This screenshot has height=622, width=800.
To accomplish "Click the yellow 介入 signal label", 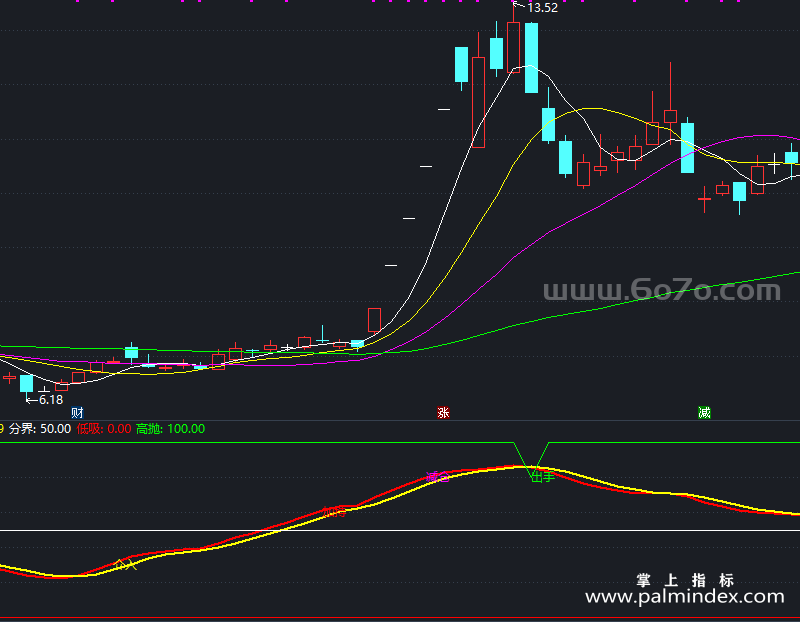I will [x=125, y=564].
